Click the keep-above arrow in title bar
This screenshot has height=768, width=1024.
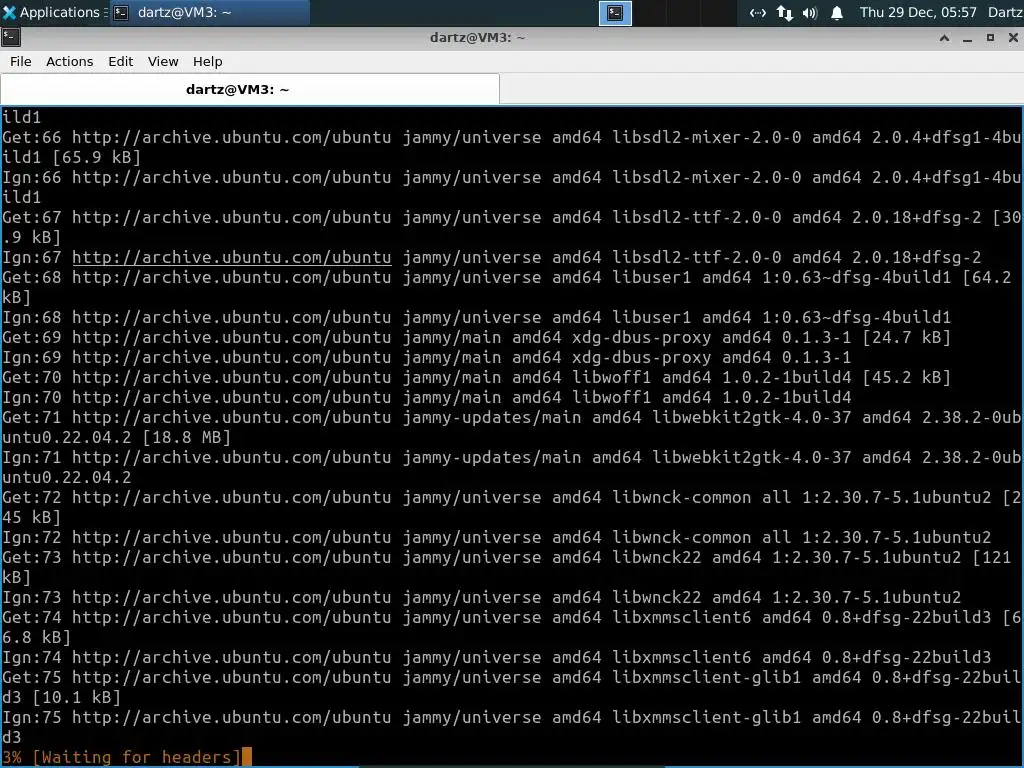point(944,38)
